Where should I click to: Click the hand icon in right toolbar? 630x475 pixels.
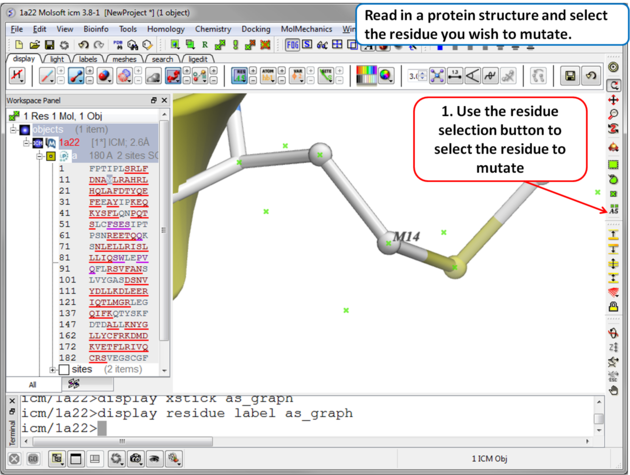pos(614,390)
